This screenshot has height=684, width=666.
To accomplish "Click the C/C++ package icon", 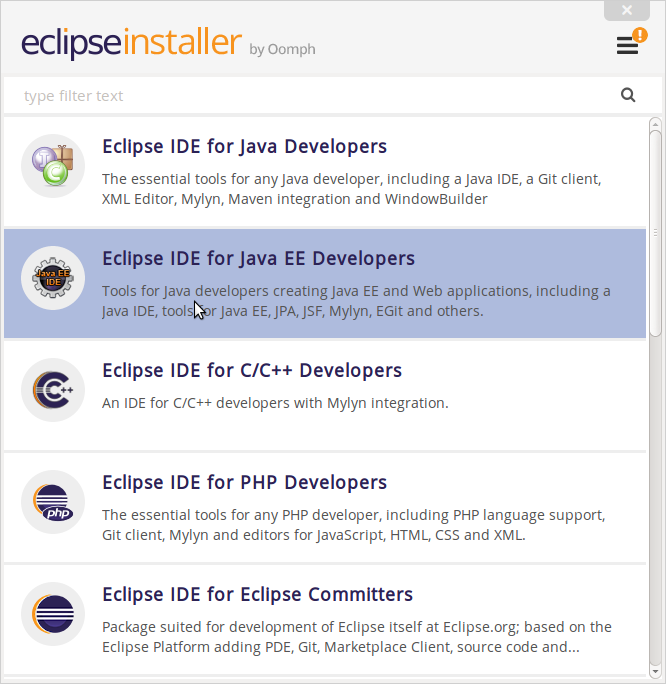I will click(53, 390).
